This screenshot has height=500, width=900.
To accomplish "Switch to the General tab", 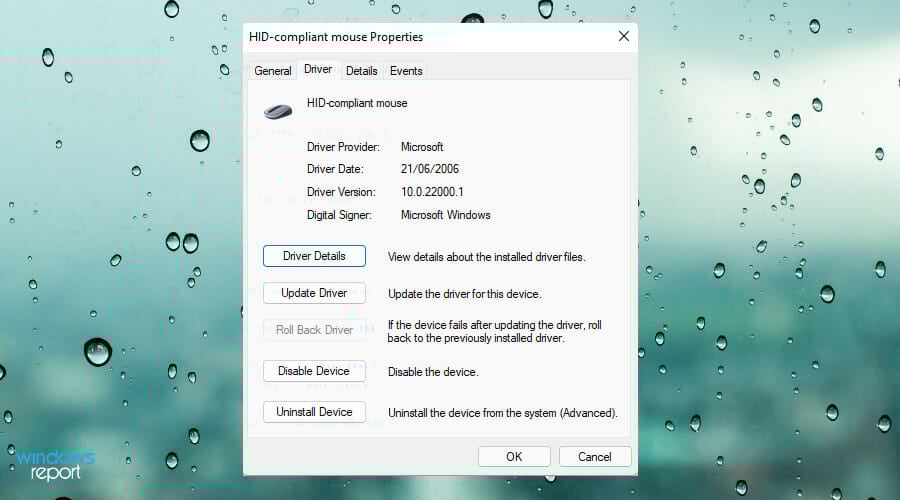I will click(x=273, y=71).
